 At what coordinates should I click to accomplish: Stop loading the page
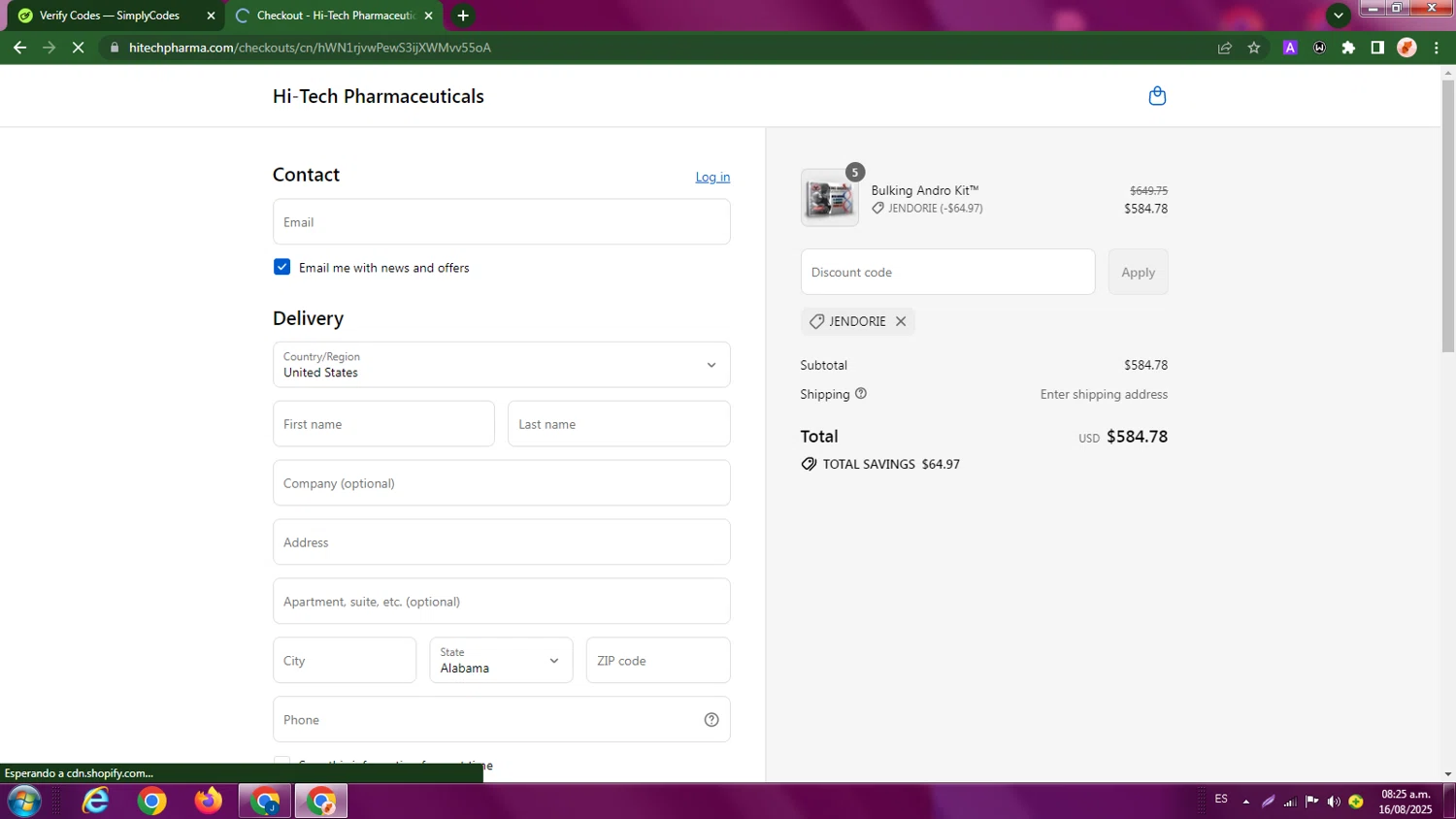[x=79, y=48]
